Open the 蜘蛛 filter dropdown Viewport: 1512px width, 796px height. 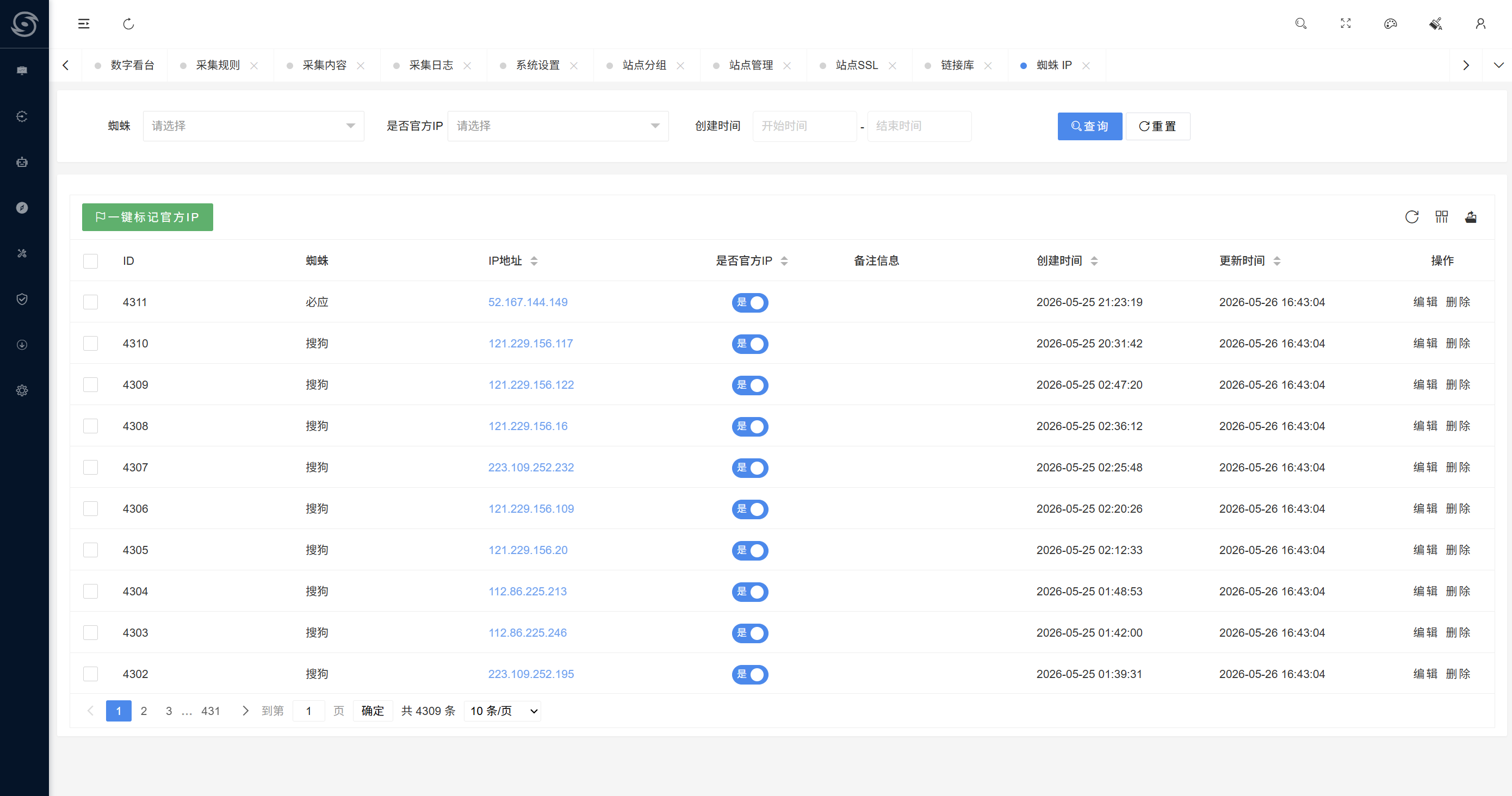coord(253,126)
